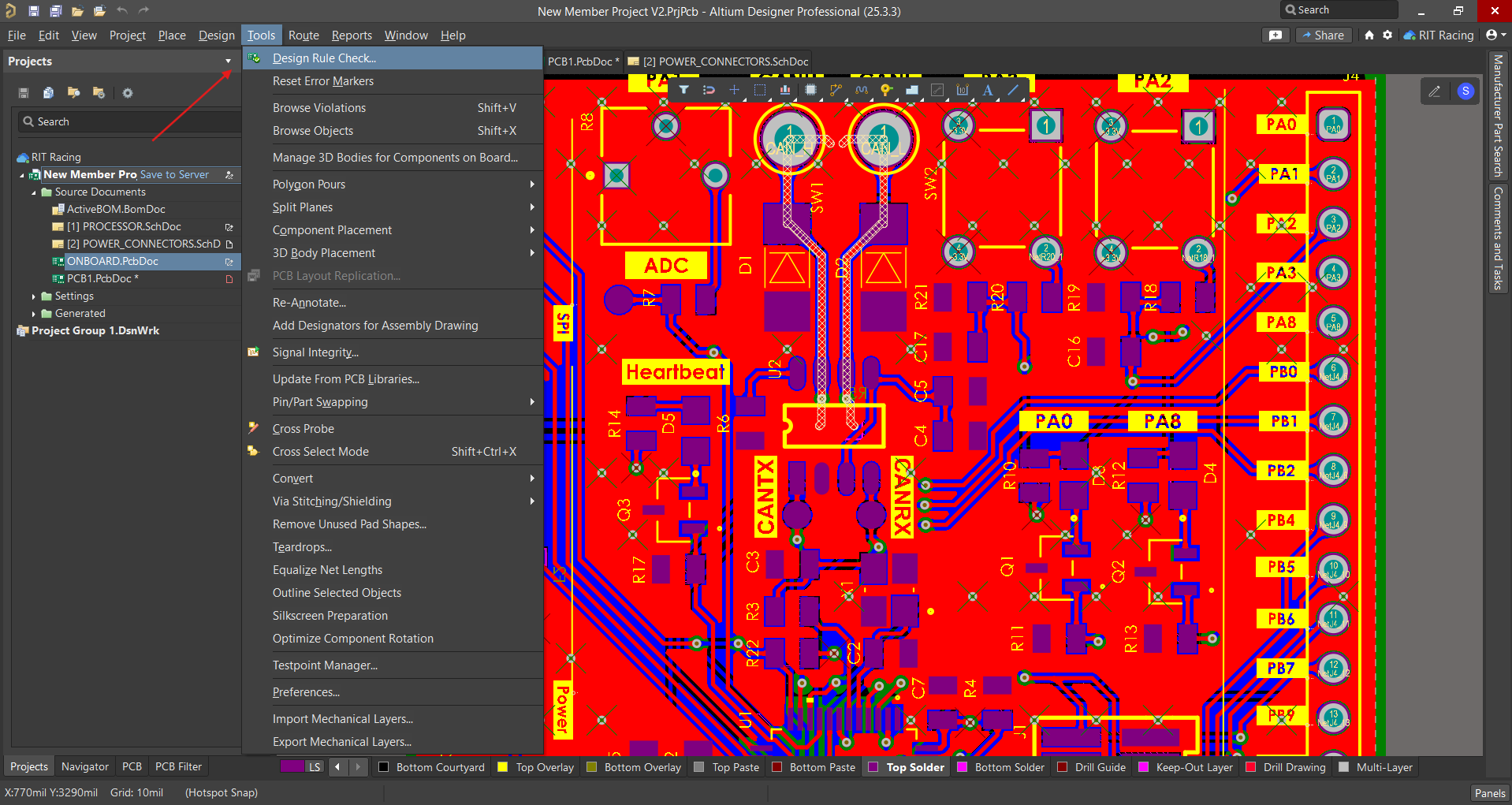Click the comment notification icon
The height and width of the screenshot is (805, 1512).
tap(1276, 35)
